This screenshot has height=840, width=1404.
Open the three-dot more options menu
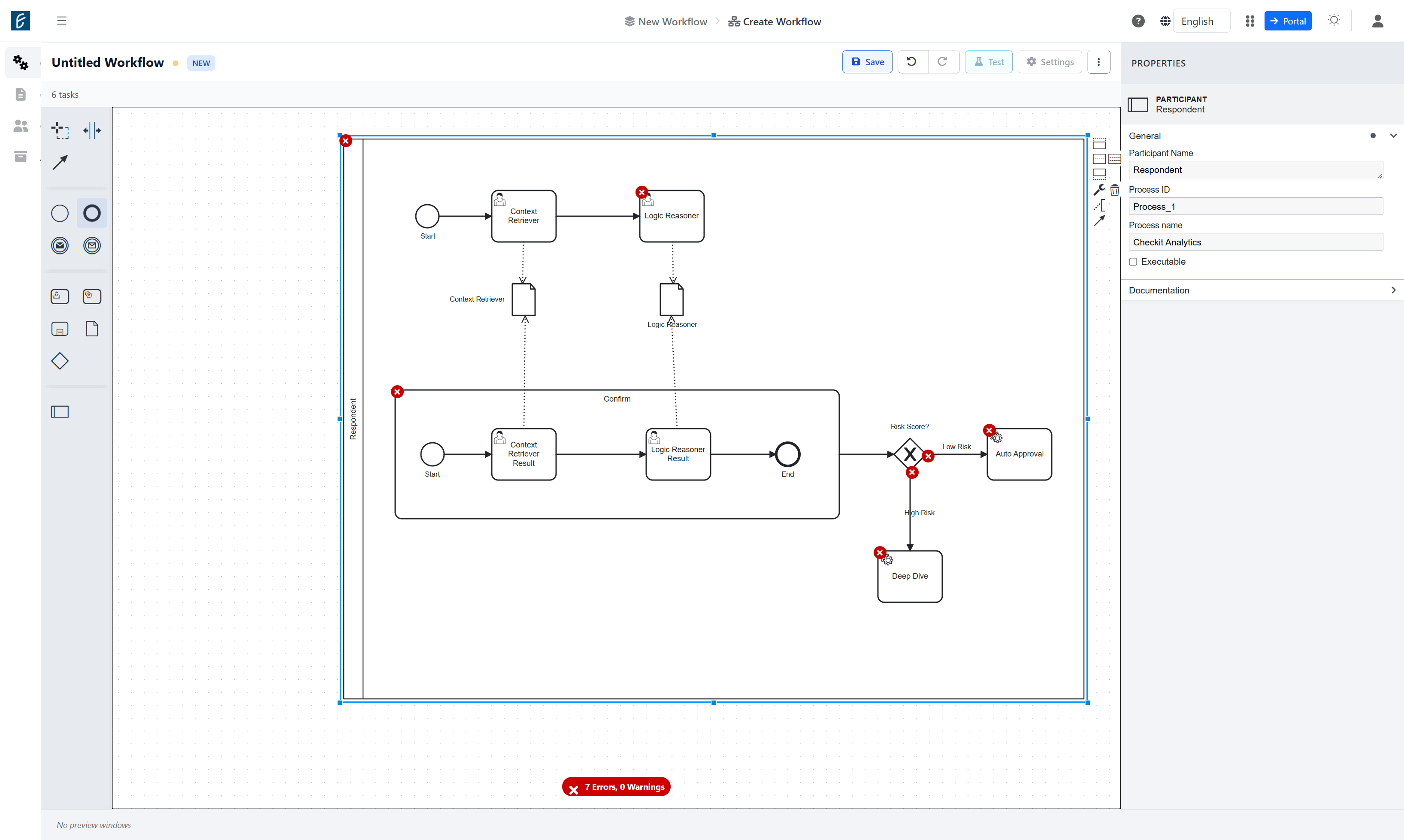click(1098, 62)
